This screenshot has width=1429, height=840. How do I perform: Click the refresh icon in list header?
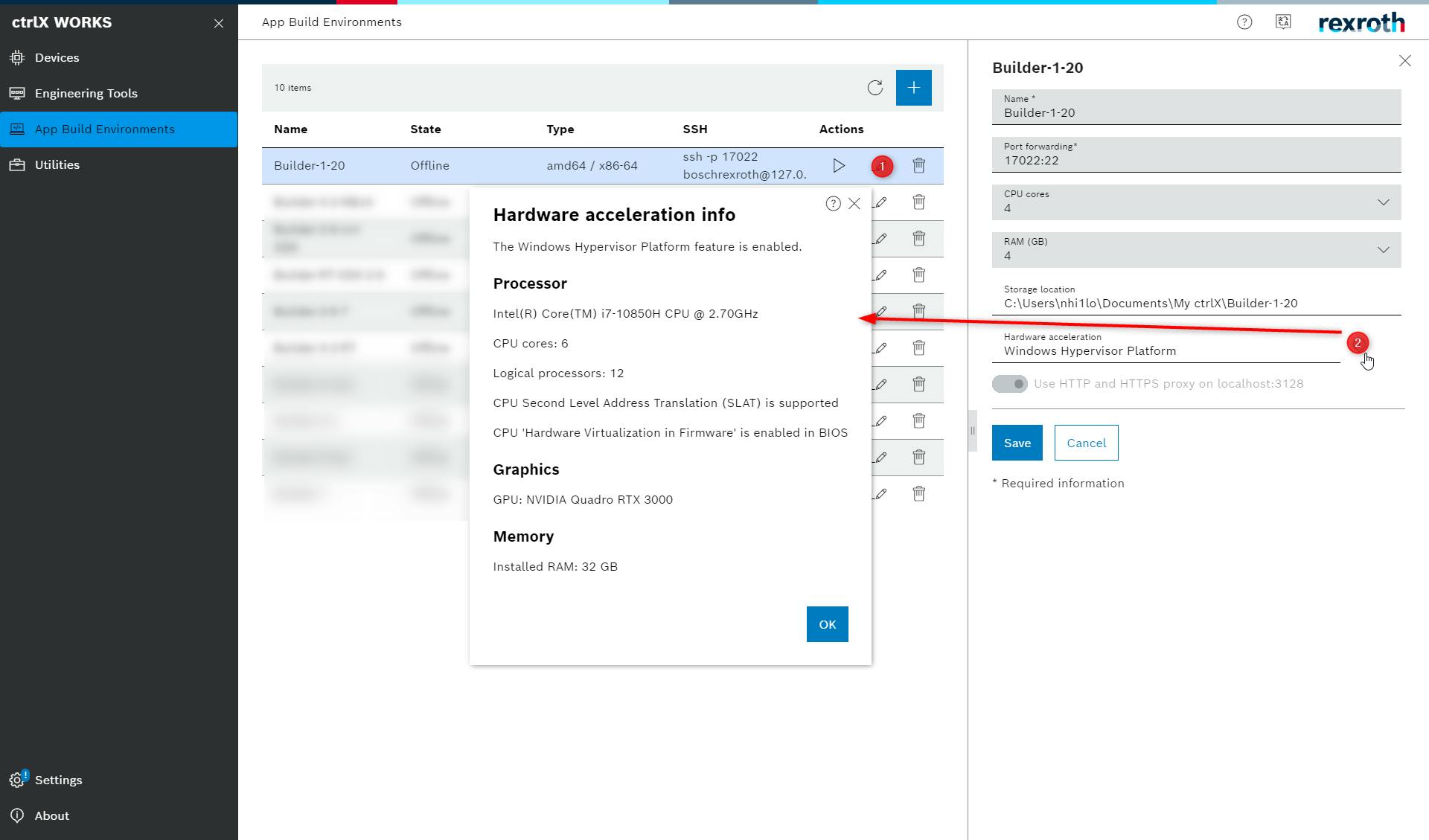coord(875,88)
